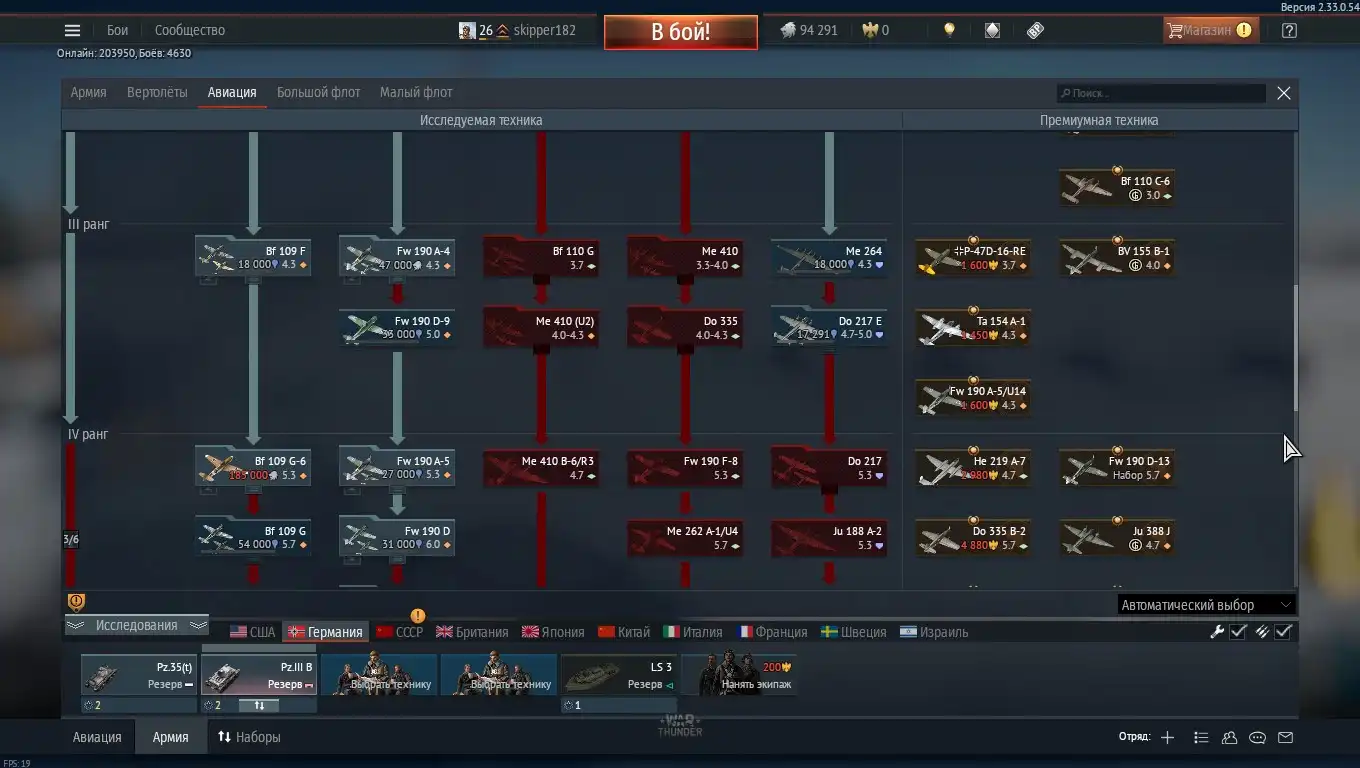The height and width of the screenshot is (768, 1360).
Task: Click the yellow warning badge below rank bar
Action: pos(76,601)
